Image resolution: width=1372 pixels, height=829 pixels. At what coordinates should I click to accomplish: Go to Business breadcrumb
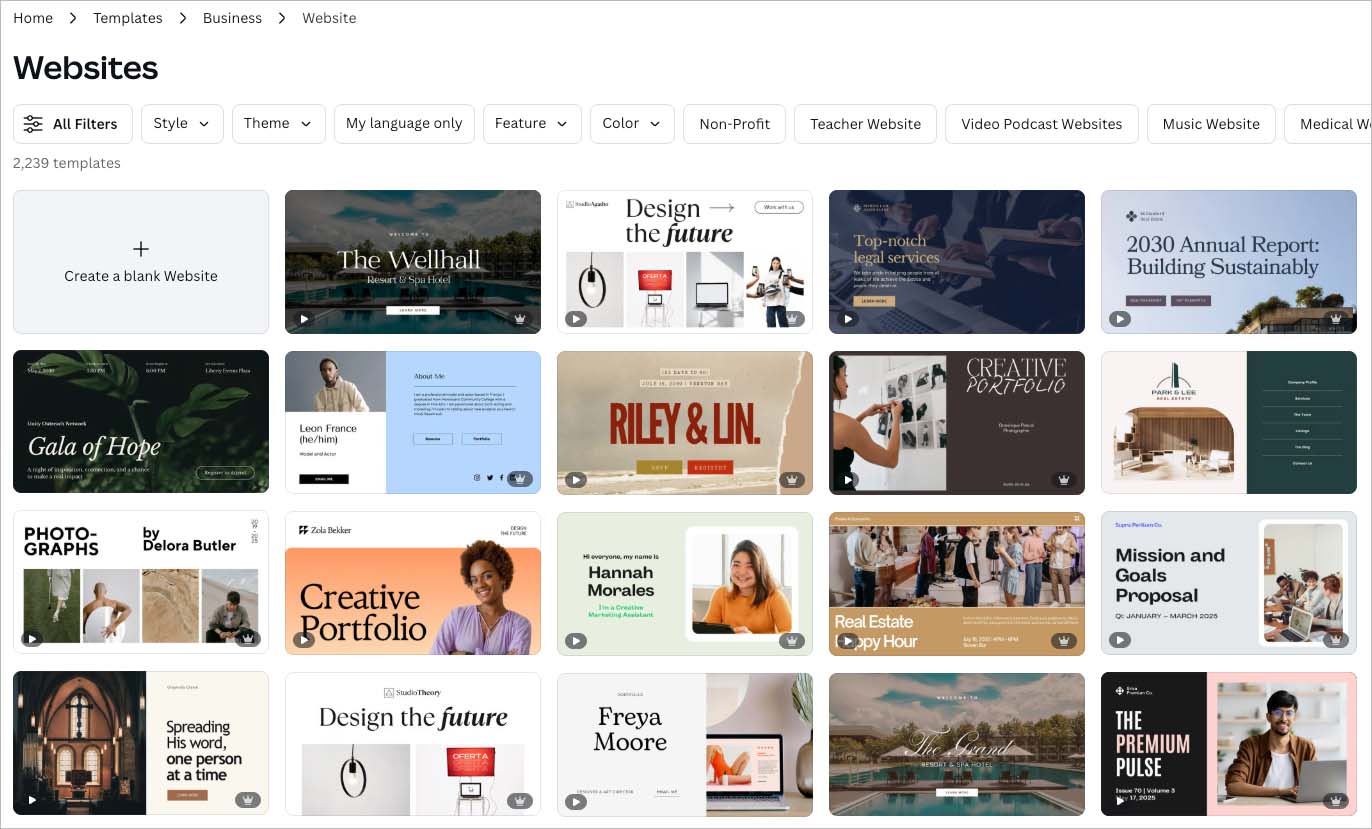(232, 18)
